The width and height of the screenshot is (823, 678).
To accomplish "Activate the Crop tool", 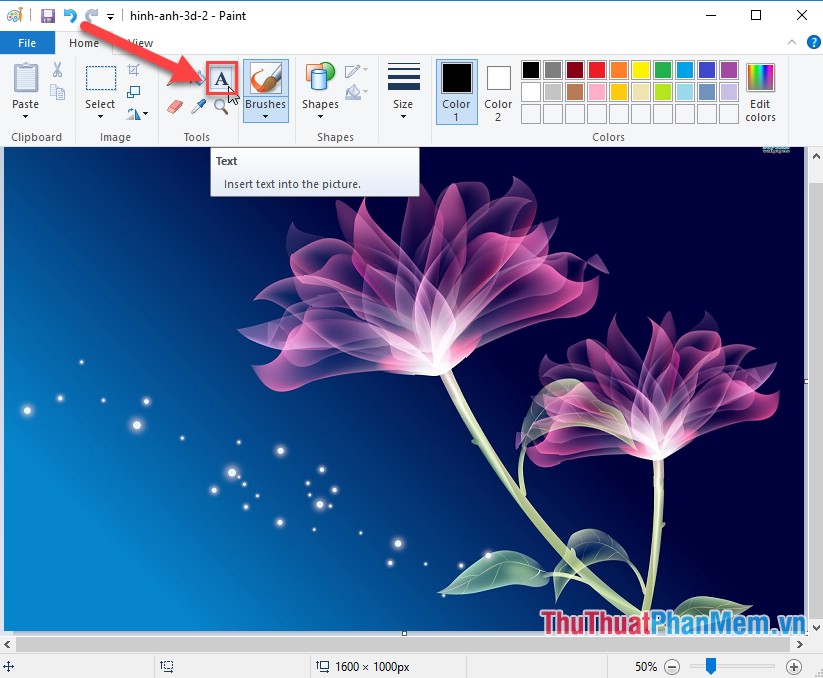I will coord(133,70).
